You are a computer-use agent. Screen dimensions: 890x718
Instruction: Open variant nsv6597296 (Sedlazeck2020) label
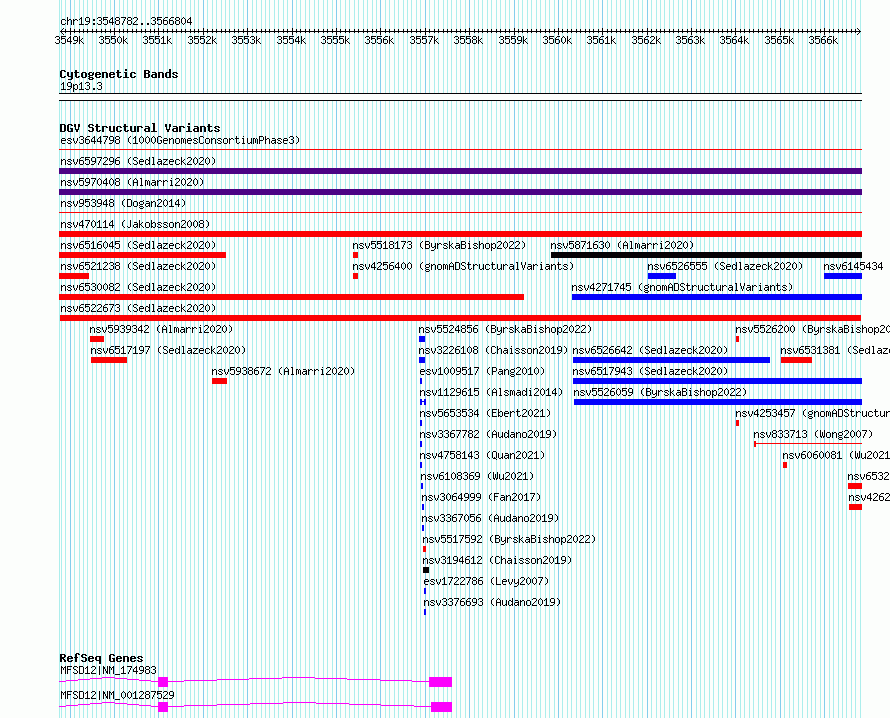(138, 161)
